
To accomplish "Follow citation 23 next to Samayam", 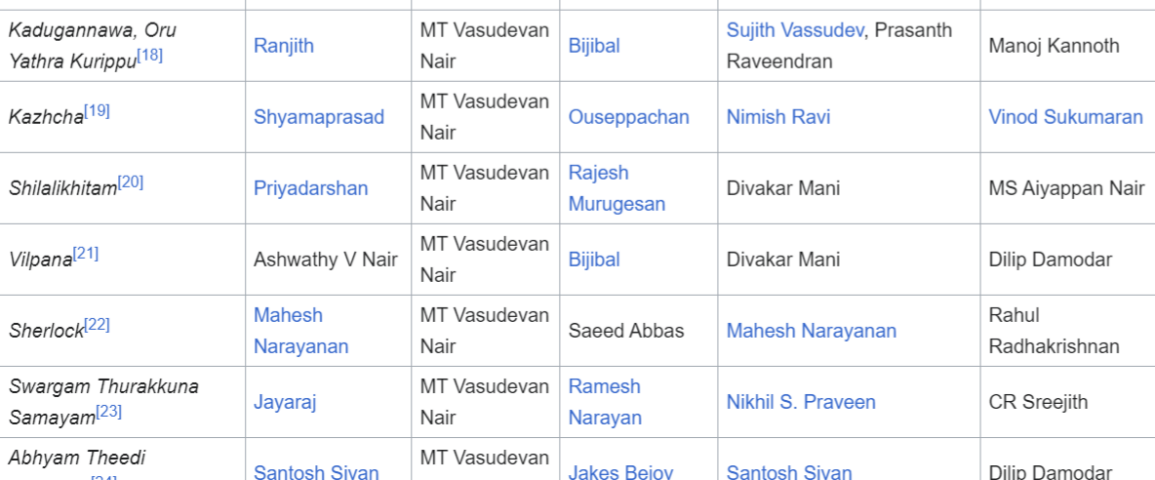I will click(x=108, y=412).
